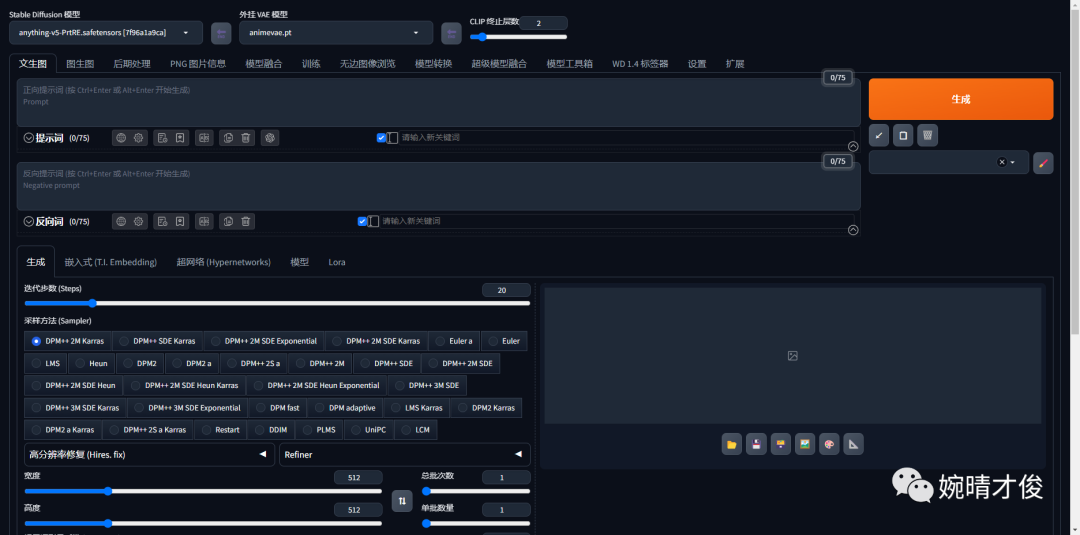Click the copy icon in the 提示词 toolbar
Screen dimensions: 1080x535
pyautogui.click(x=227, y=138)
